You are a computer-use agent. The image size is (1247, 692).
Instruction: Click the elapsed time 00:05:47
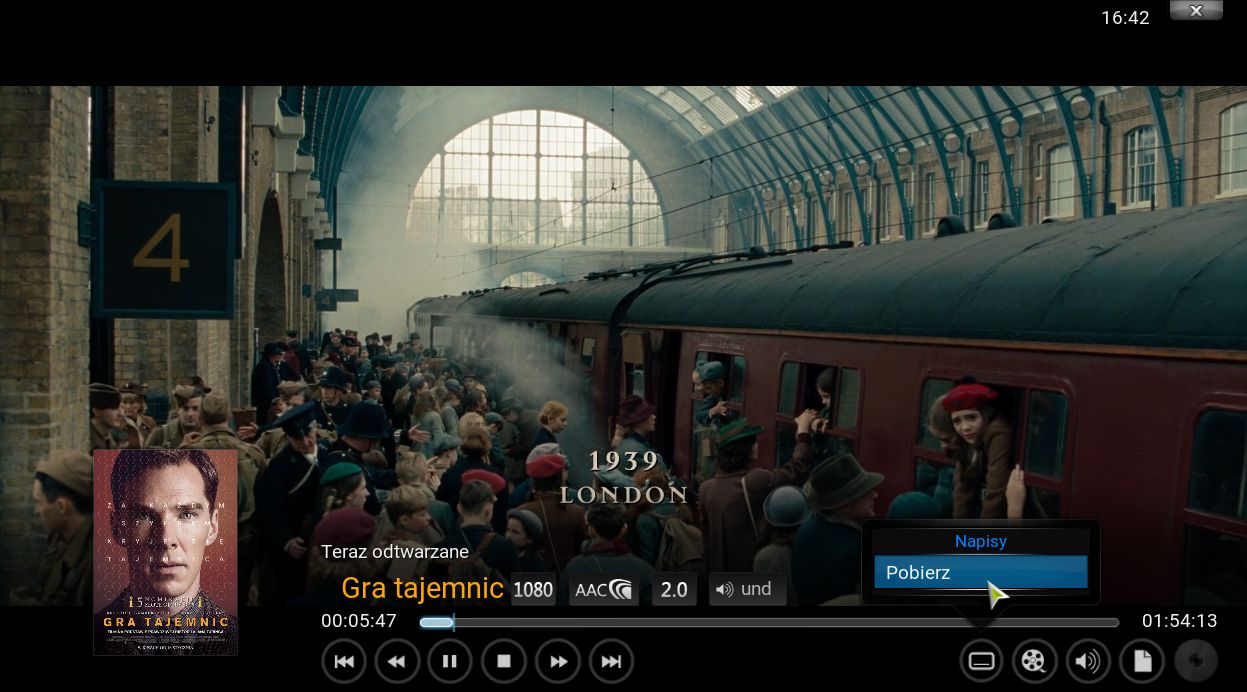[x=359, y=621]
